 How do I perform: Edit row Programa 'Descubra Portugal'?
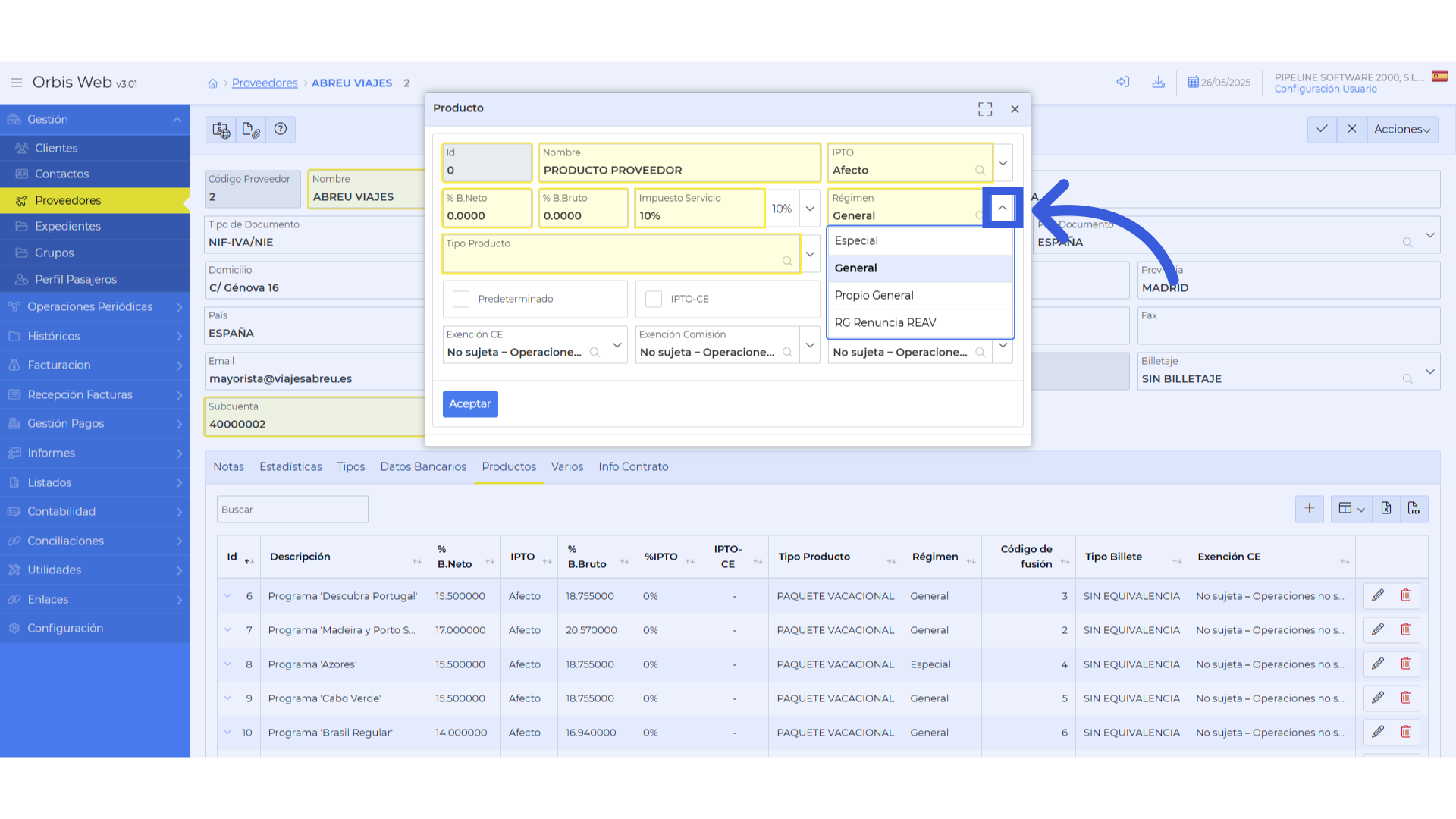(x=1378, y=595)
